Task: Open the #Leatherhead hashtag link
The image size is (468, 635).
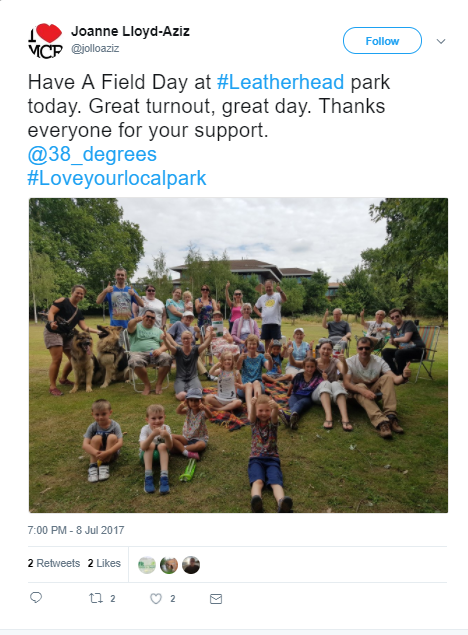Action: (x=281, y=82)
